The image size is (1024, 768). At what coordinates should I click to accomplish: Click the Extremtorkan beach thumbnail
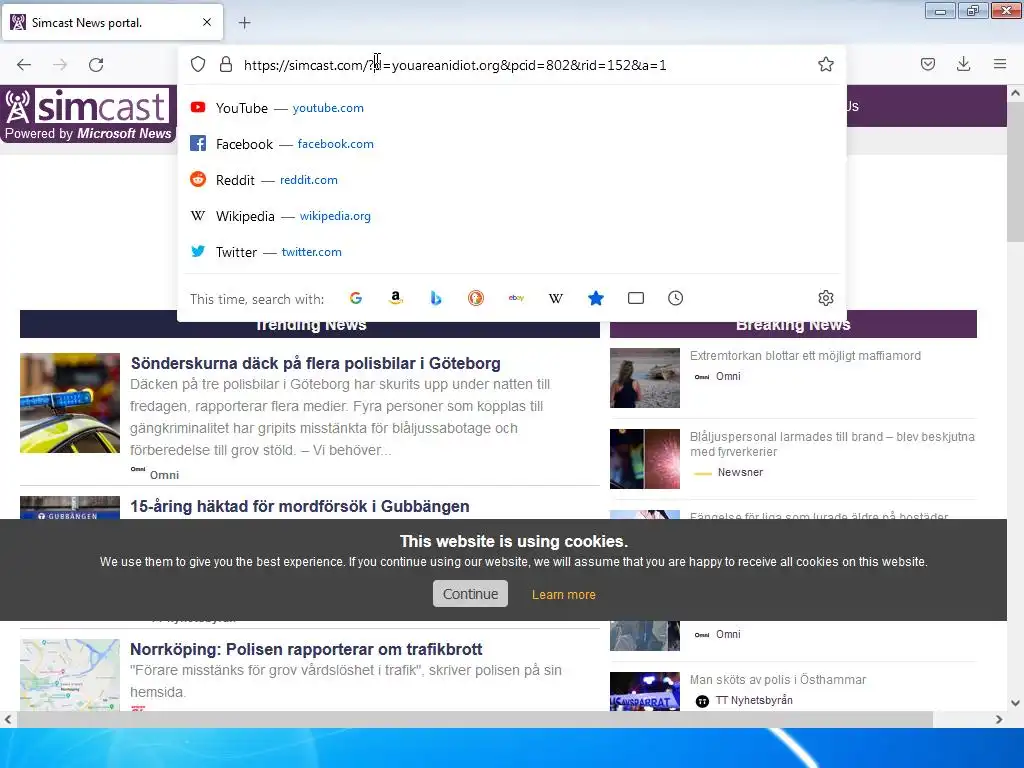click(645, 378)
